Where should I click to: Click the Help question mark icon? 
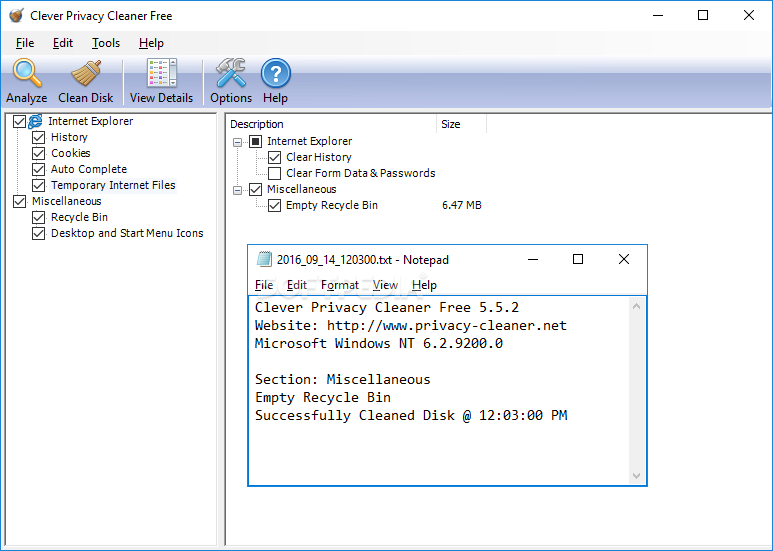(x=276, y=74)
